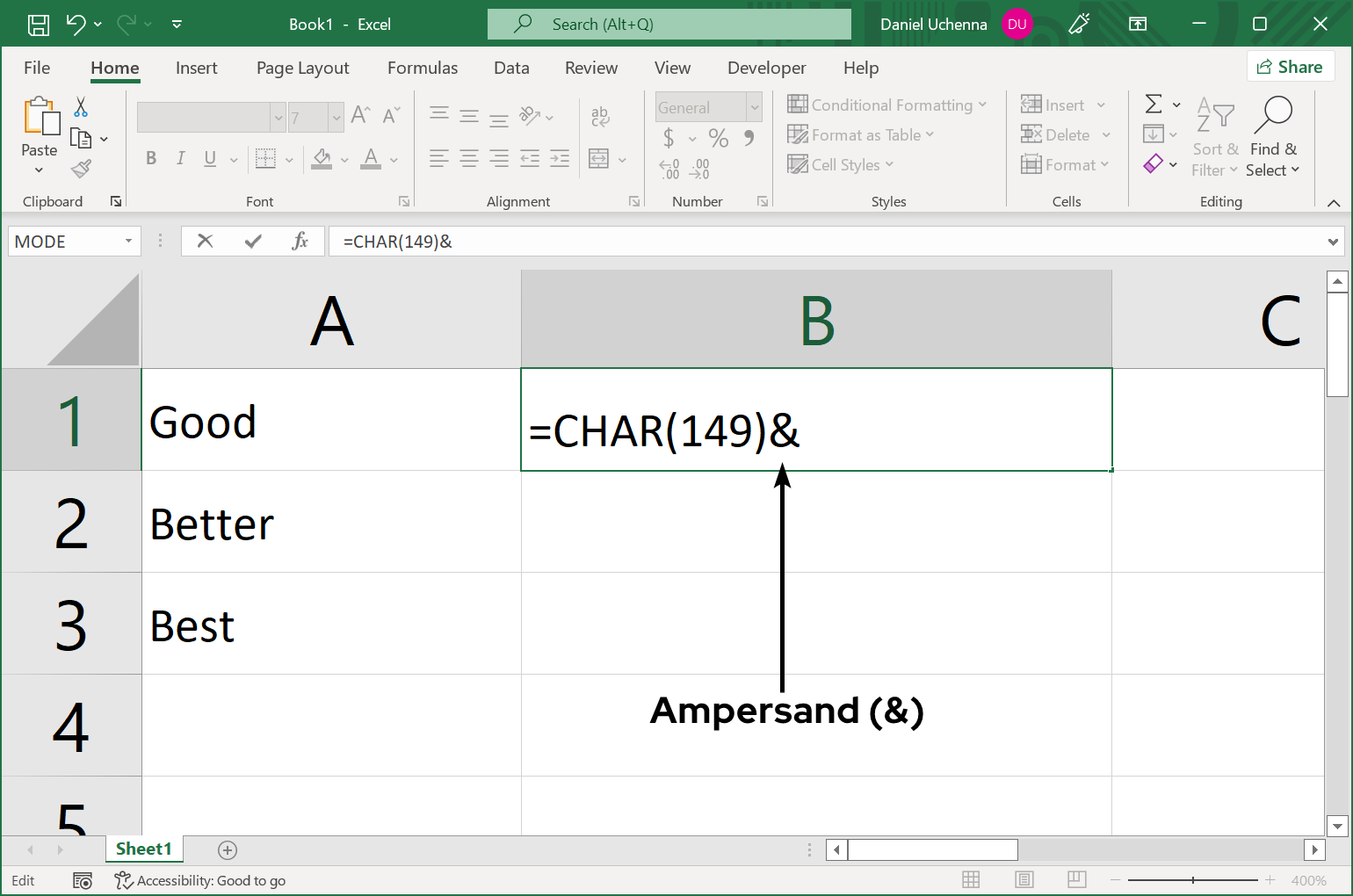Expand the formula bar chevron
This screenshot has height=896, width=1353.
(1333, 242)
